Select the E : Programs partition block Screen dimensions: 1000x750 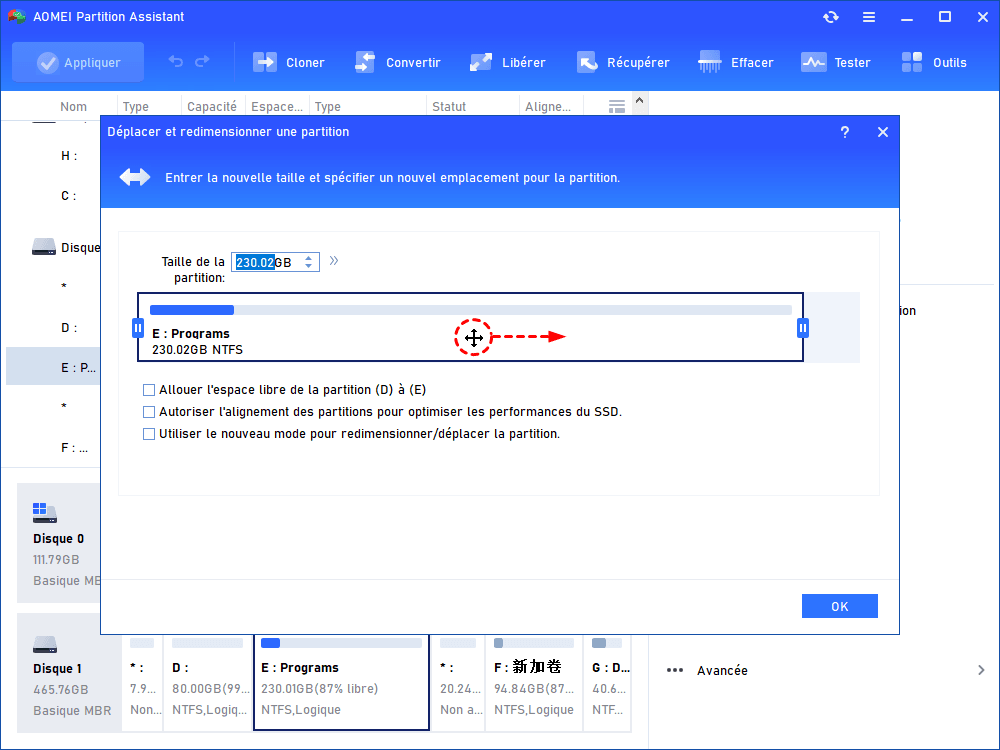point(471,327)
